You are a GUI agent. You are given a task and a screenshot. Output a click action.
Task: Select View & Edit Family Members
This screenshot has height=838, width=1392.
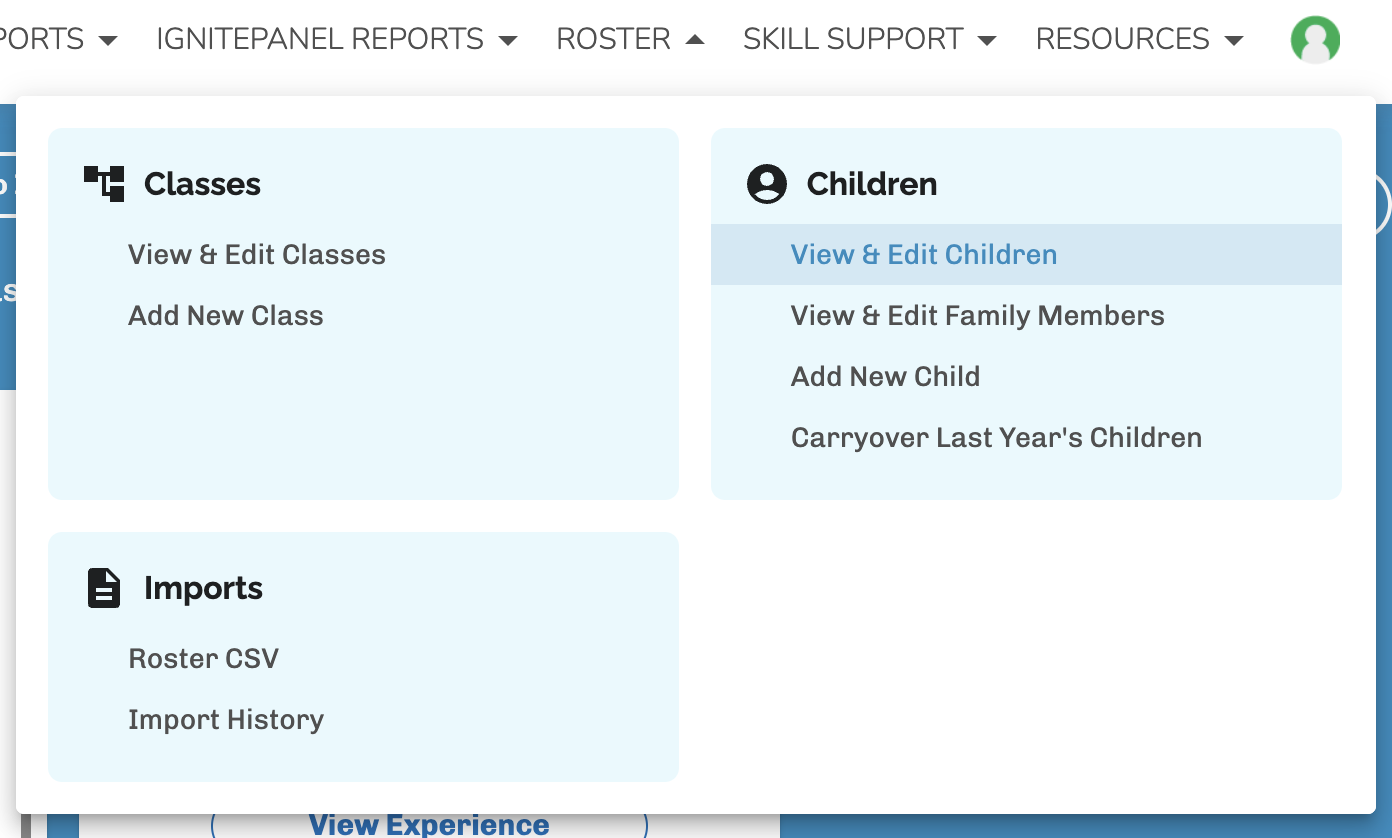977,316
